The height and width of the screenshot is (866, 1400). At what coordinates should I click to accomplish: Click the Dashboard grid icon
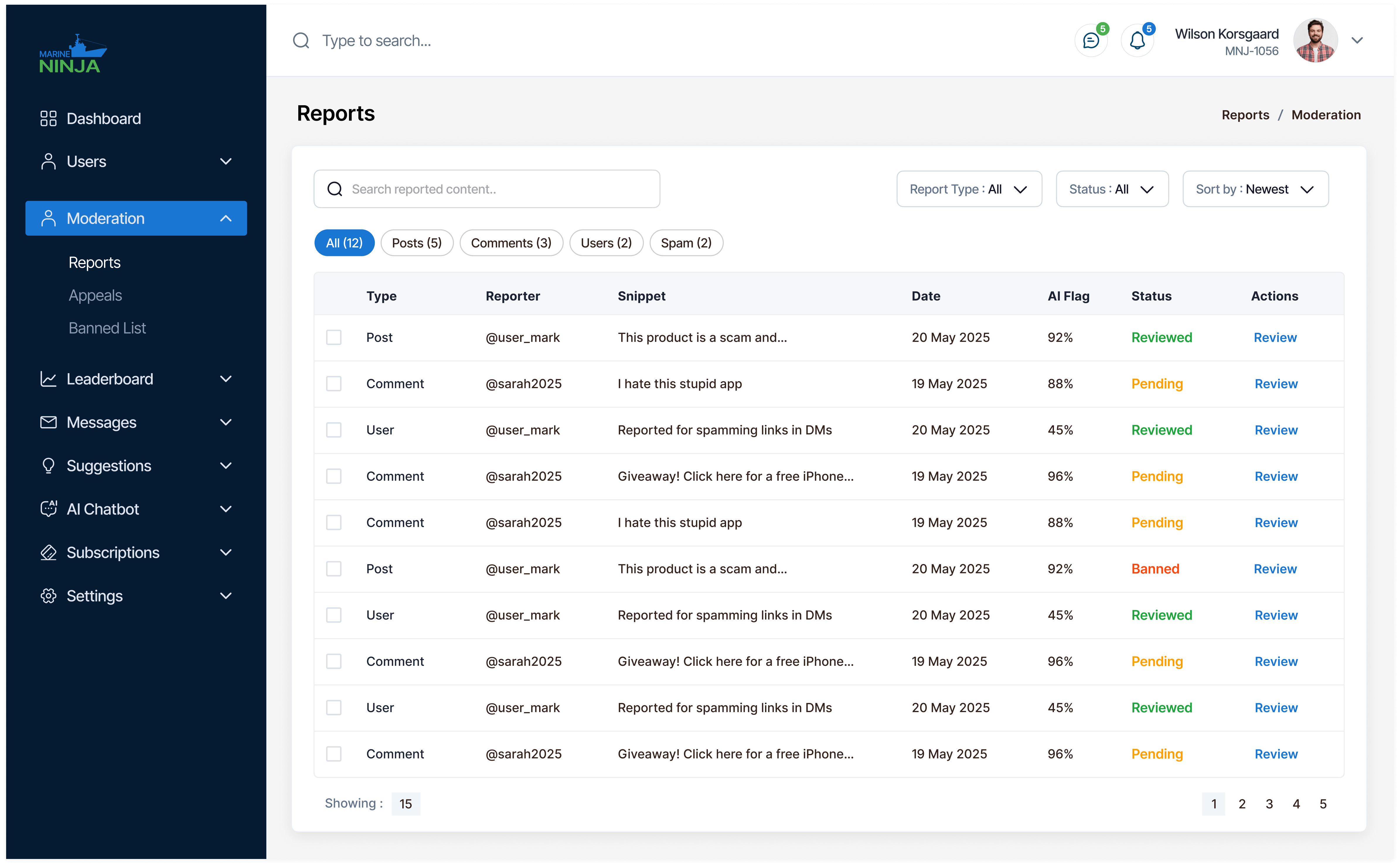click(49, 118)
